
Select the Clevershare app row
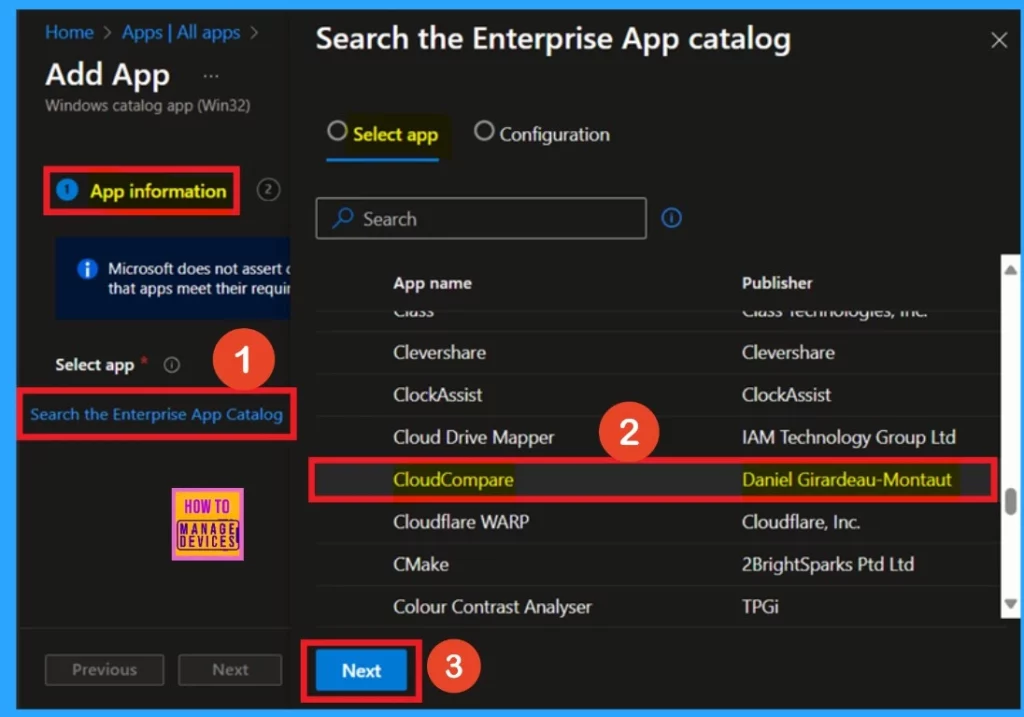657,353
